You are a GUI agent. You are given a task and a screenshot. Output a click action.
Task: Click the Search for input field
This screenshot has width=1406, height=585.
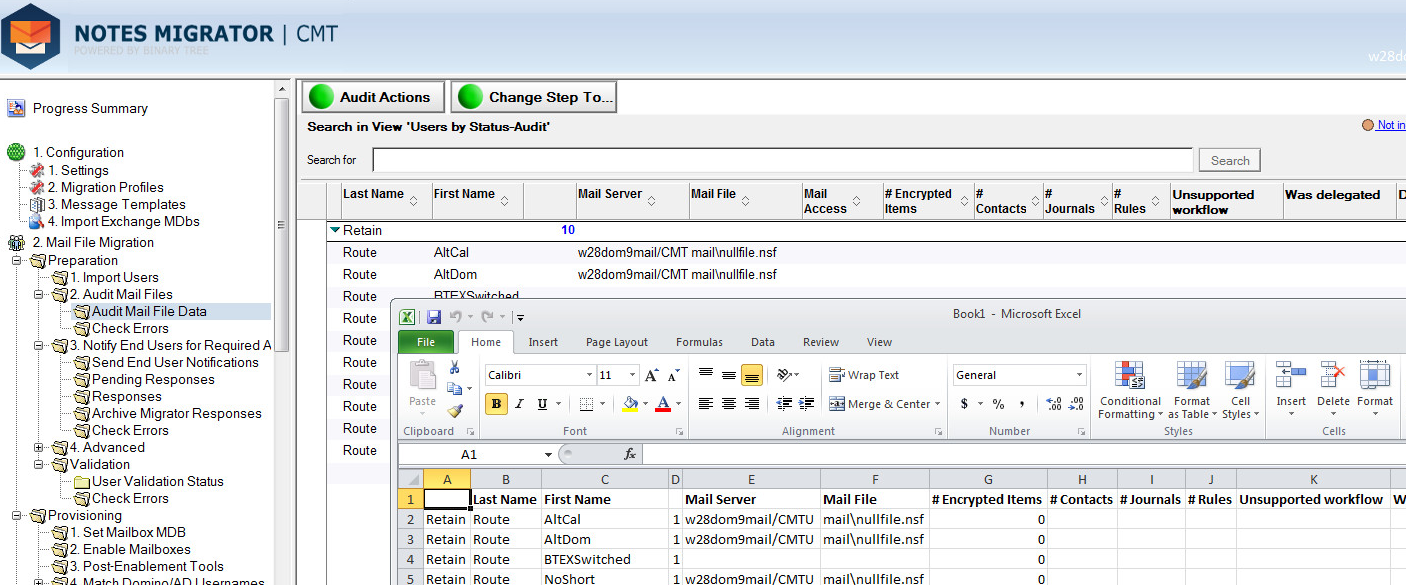pos(782,160)
